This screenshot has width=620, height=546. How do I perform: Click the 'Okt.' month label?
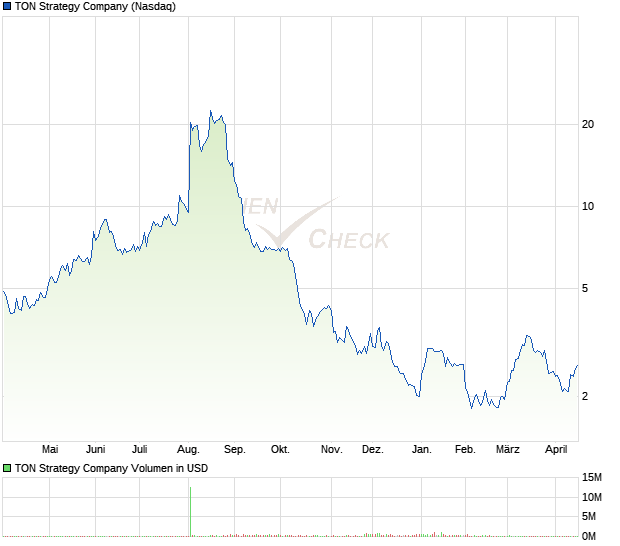pyautogui.click(x=280, y=449)
